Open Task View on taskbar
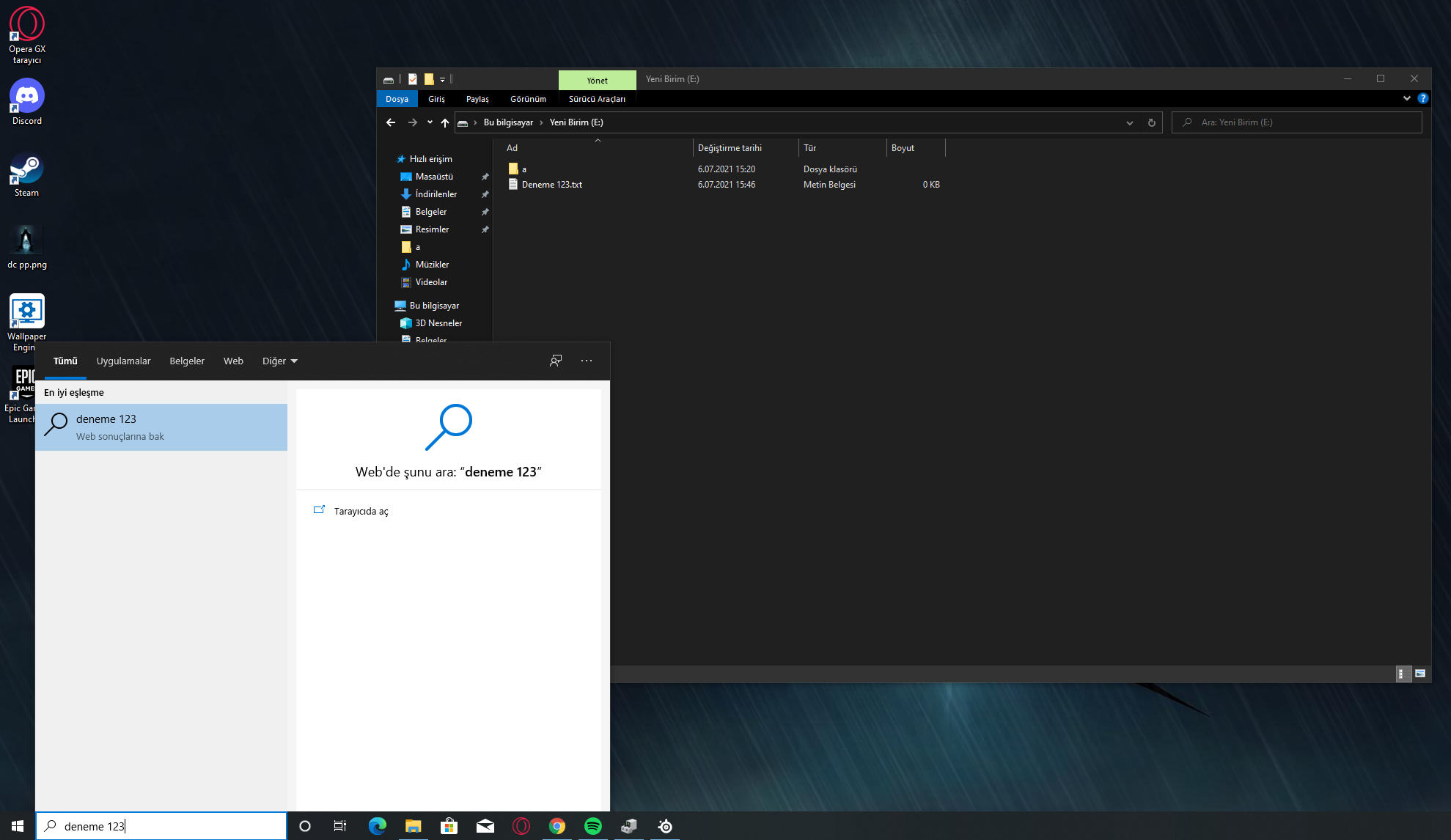The height and width of the screenshot is (840, 1451). click(340, 826)
